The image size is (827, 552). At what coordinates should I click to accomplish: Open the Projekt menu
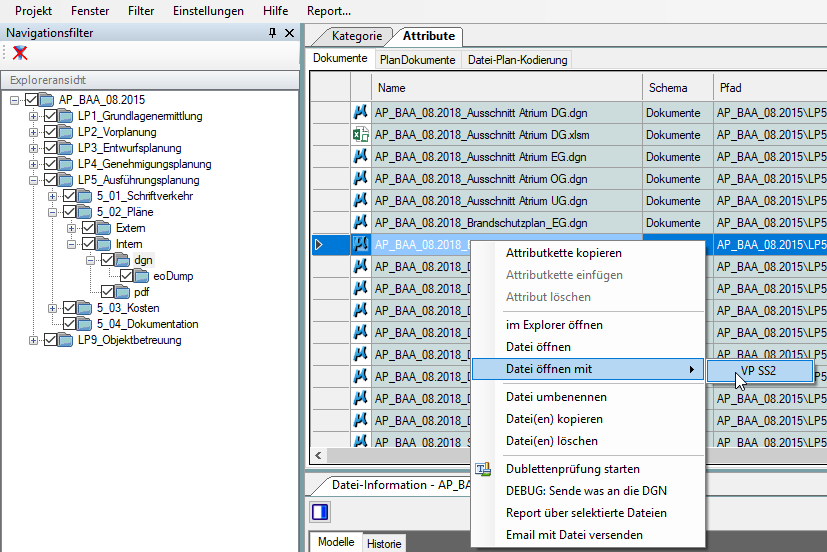coord(33,11)
